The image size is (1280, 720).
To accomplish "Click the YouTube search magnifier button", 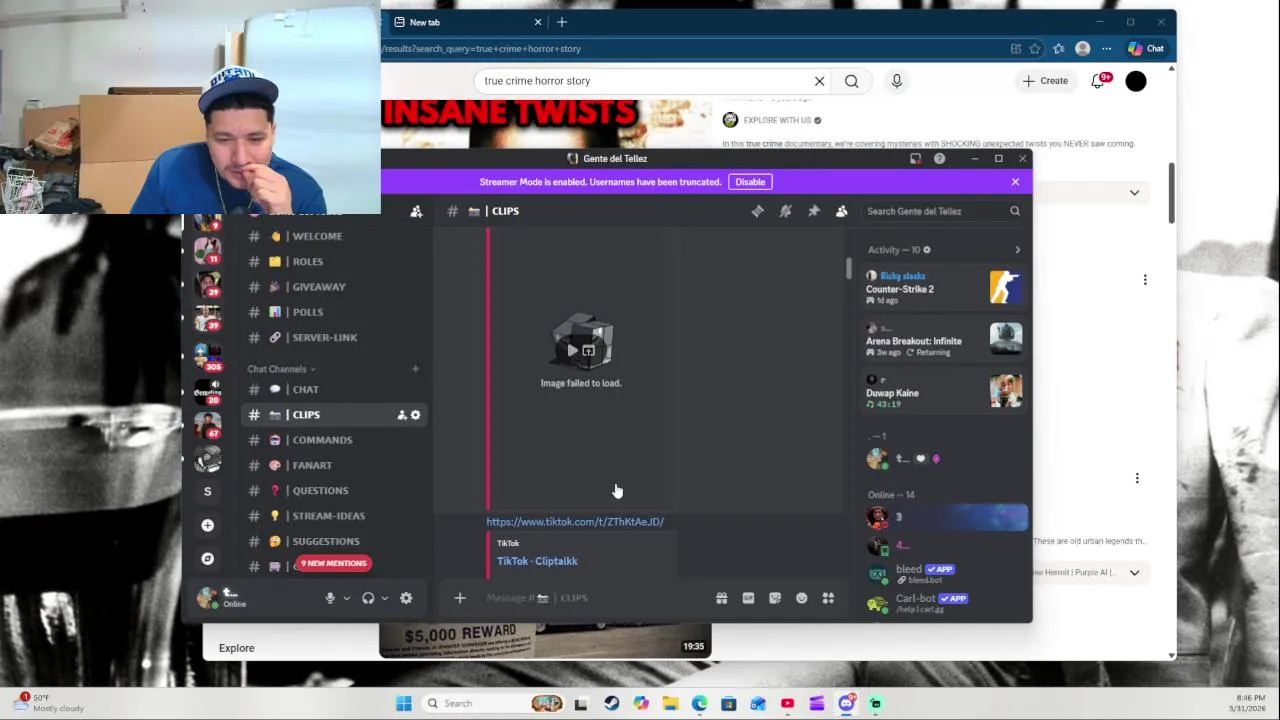I will point(851,81).
